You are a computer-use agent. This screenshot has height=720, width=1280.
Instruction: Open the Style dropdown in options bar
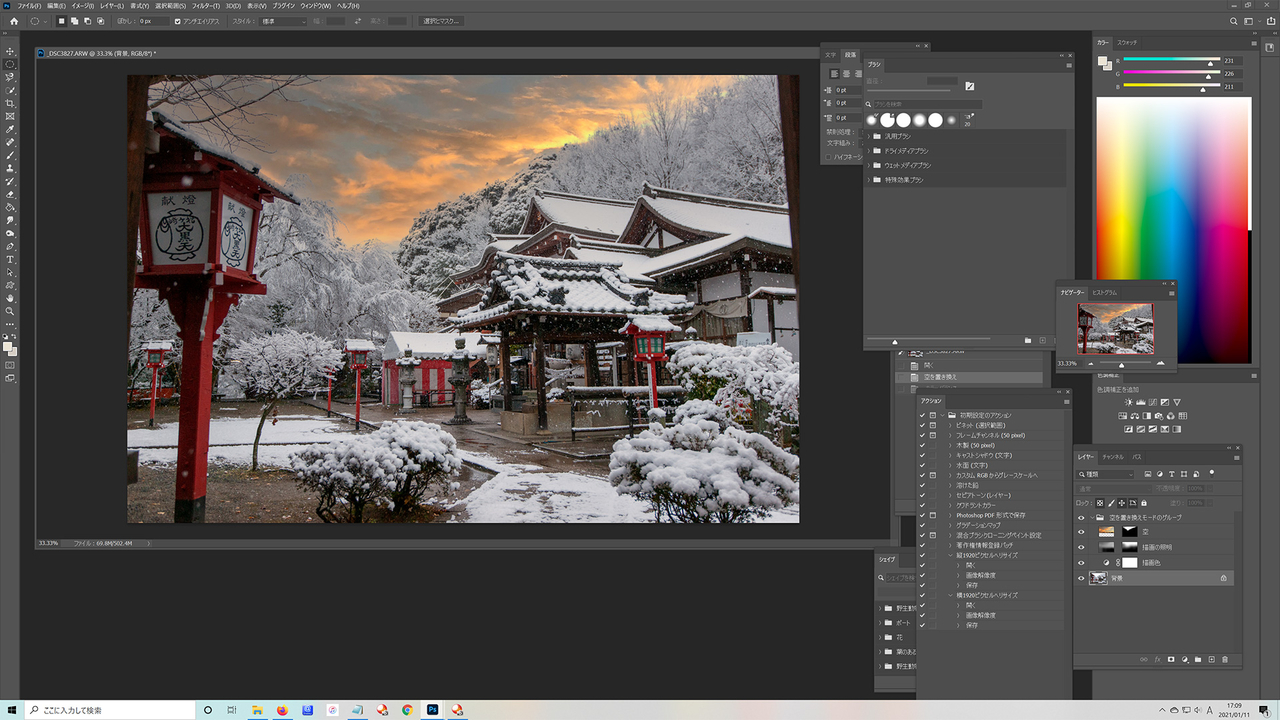(283, 21)
